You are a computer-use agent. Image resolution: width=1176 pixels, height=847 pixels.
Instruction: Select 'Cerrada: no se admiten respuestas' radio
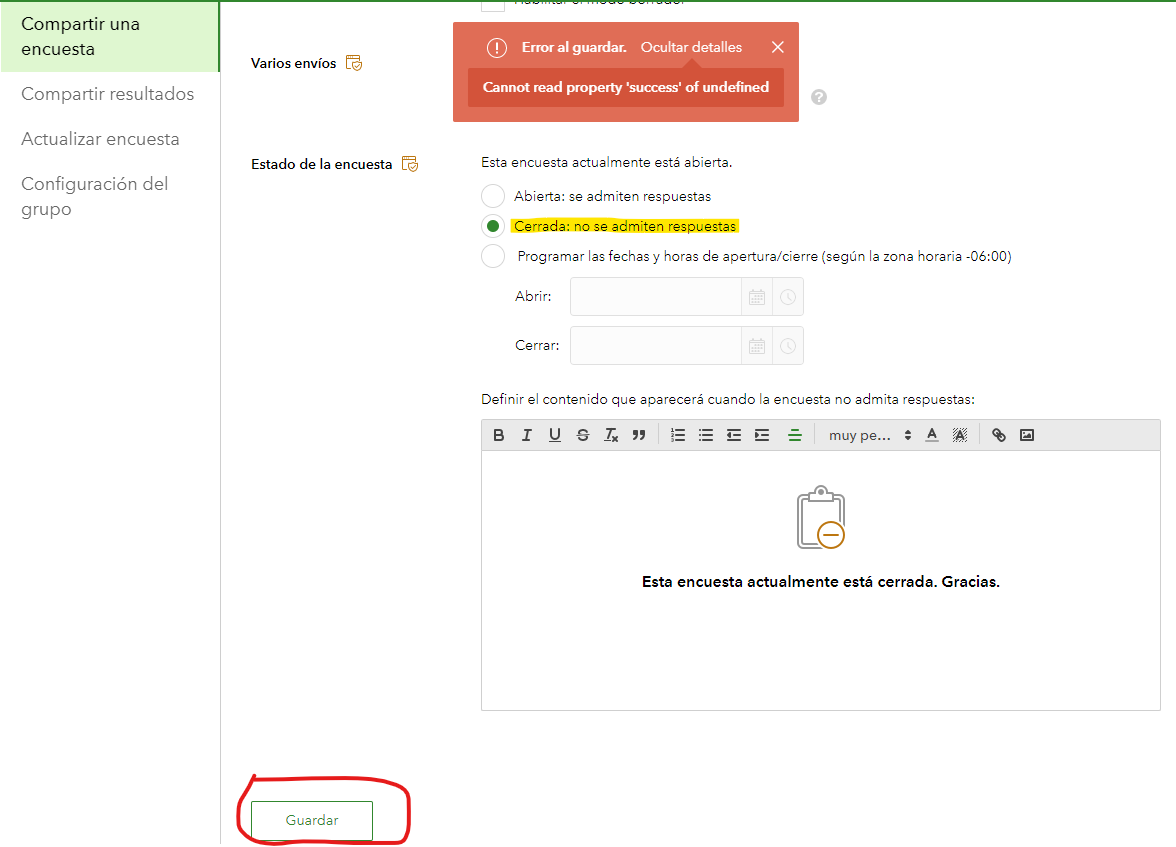pos(493,226)
